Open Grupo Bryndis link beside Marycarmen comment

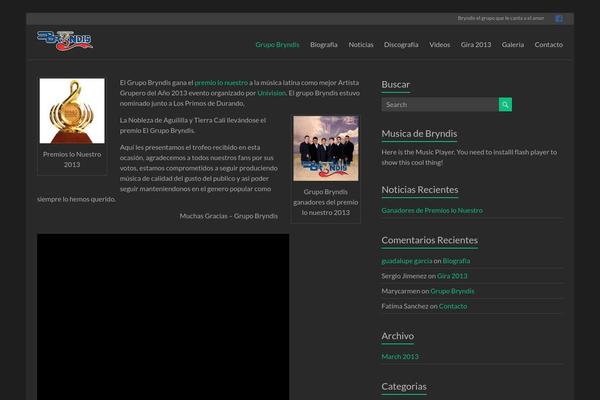[452, 291]
